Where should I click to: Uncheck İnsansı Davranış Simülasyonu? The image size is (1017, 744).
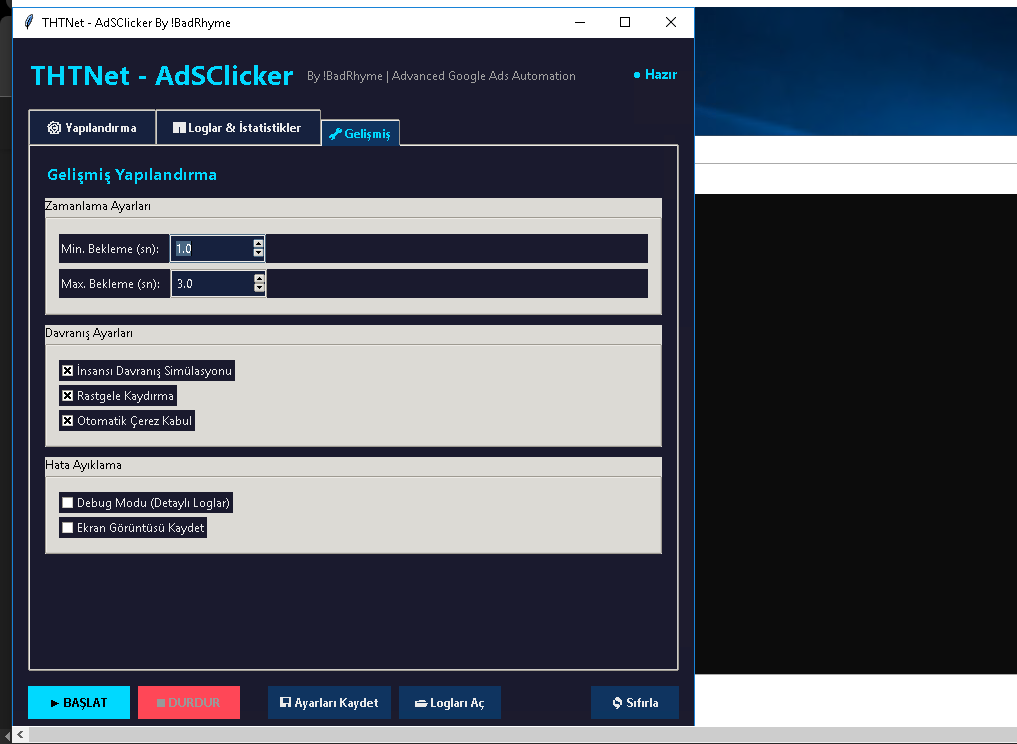(x=67, y=371)
